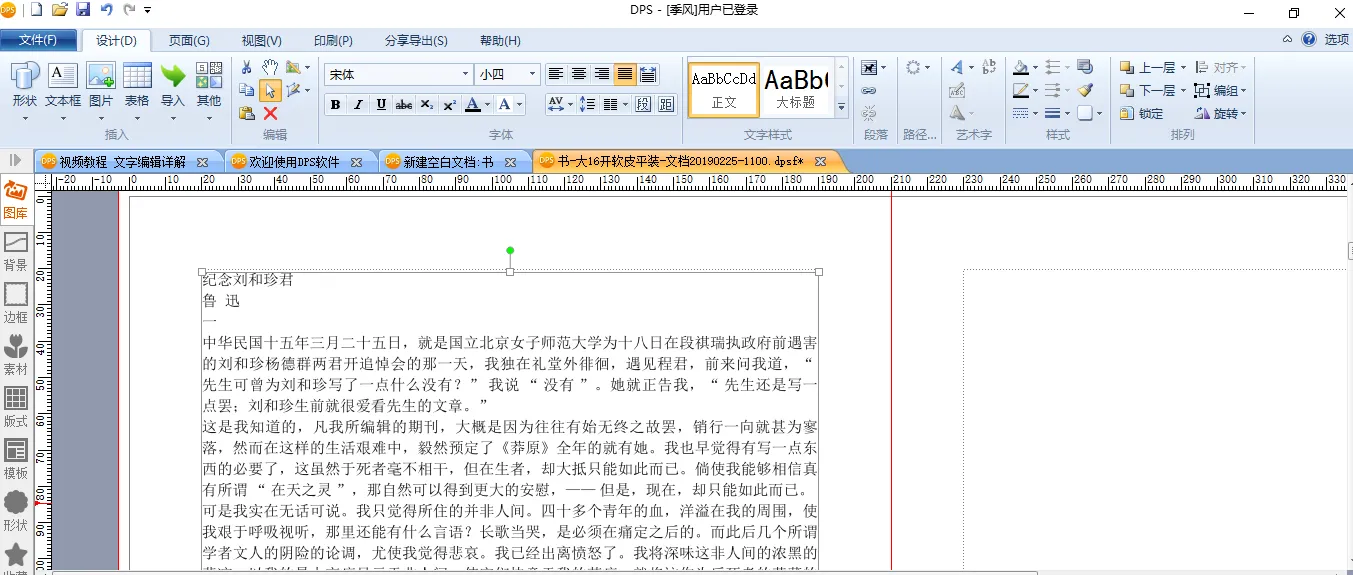Open the 版式 layout sidebar panel

coord(16,408)
